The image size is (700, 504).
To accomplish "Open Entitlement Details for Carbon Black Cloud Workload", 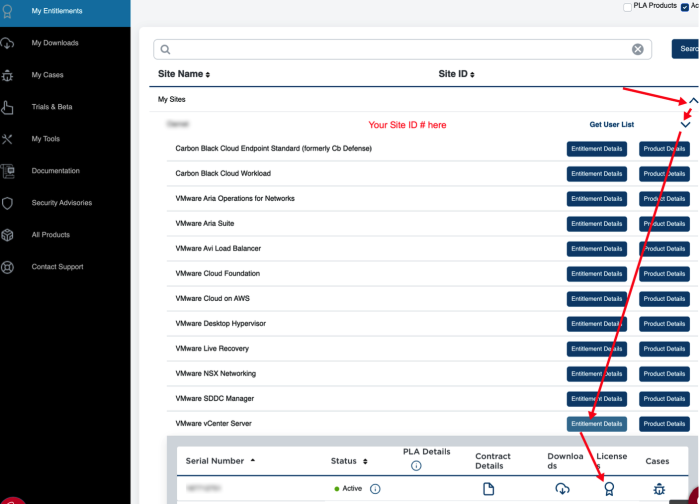I will [596, 174].
